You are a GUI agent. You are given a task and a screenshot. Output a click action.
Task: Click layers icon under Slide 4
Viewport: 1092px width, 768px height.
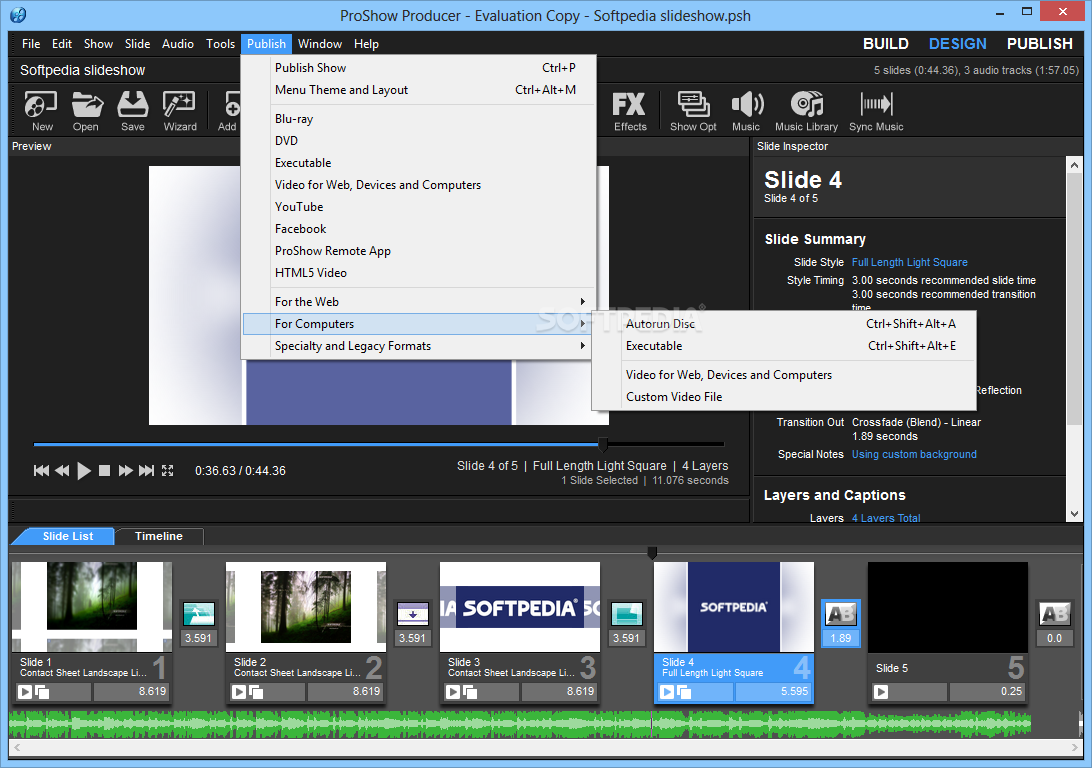[684, 691]
